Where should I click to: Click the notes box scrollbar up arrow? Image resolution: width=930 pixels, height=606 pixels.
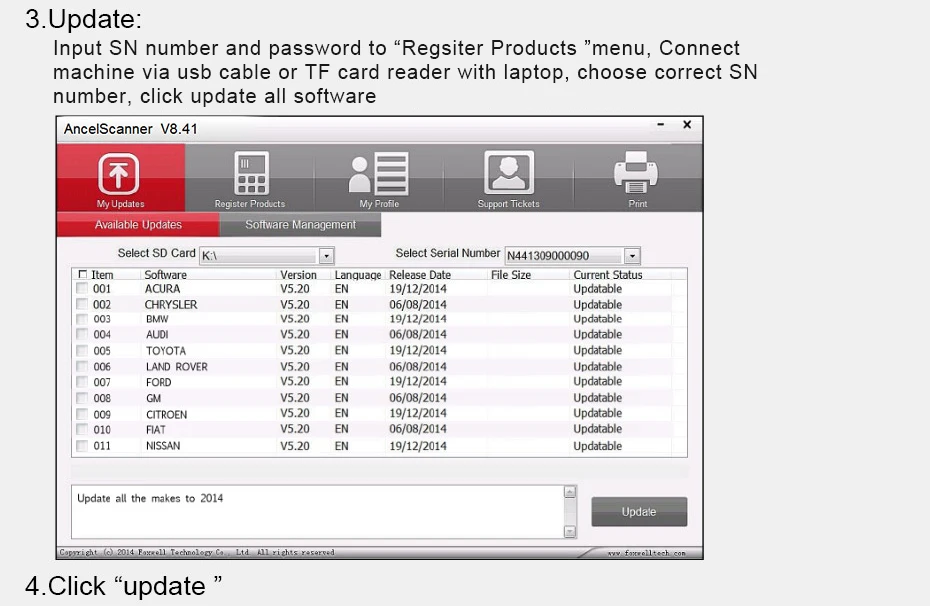click(570, 492)
